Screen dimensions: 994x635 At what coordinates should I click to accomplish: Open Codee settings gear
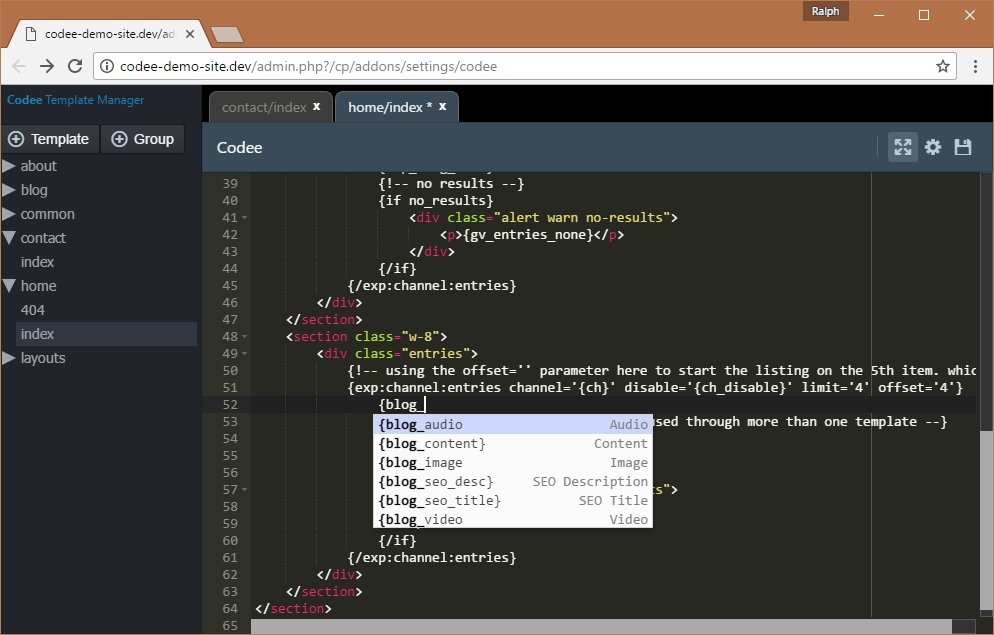pos(933,148)
